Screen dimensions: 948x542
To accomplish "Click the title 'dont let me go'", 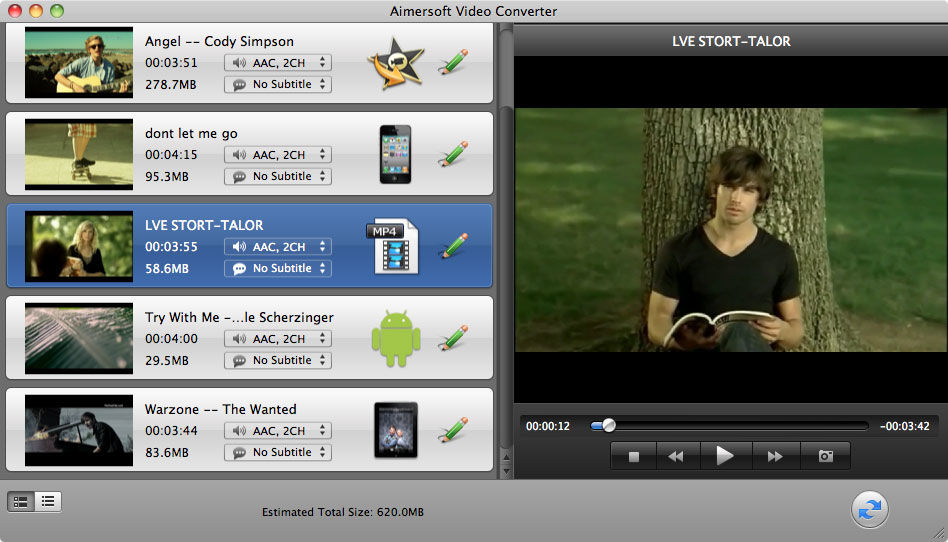I will pyautogui.click(x=191, y=133).
